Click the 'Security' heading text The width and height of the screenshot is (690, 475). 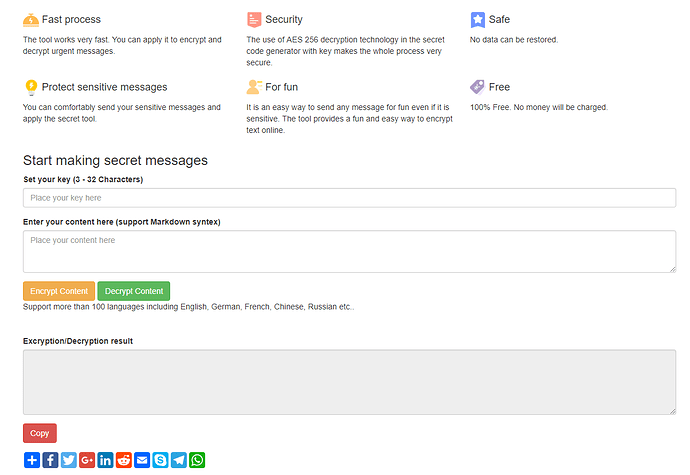pos(284,19)
